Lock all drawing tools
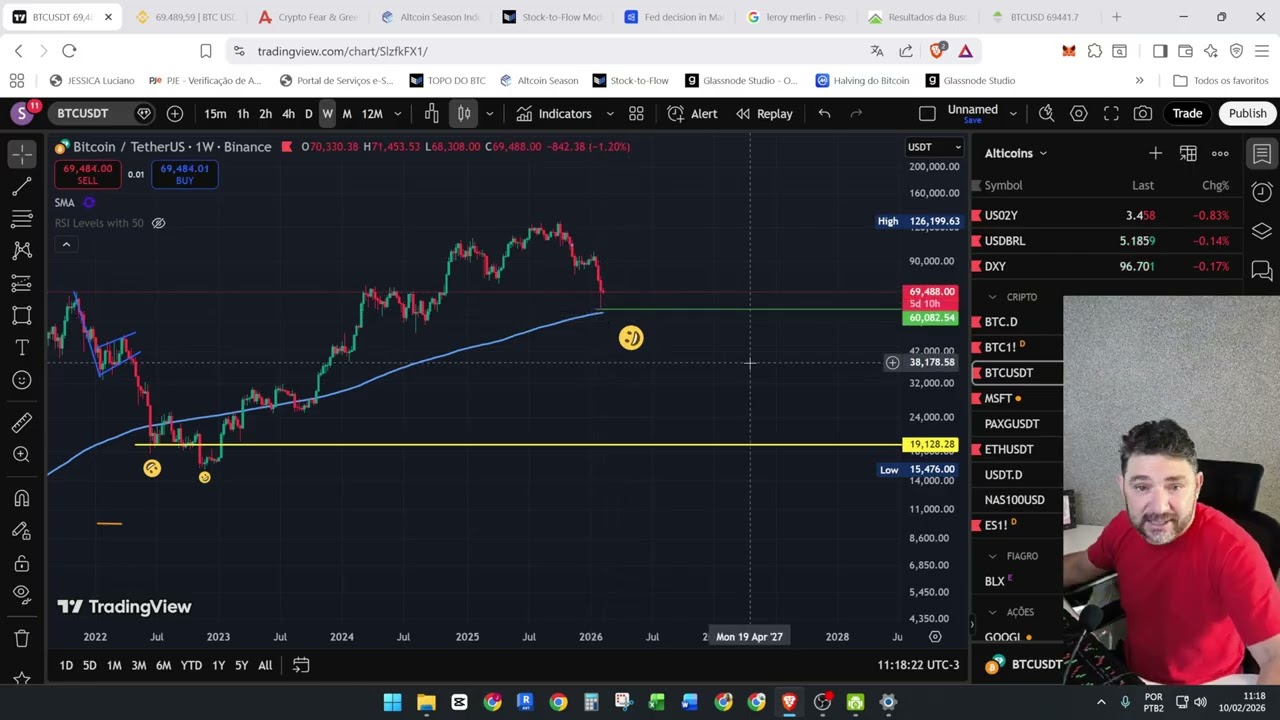Screen dimensions: 1280x720 pos(21,563)
